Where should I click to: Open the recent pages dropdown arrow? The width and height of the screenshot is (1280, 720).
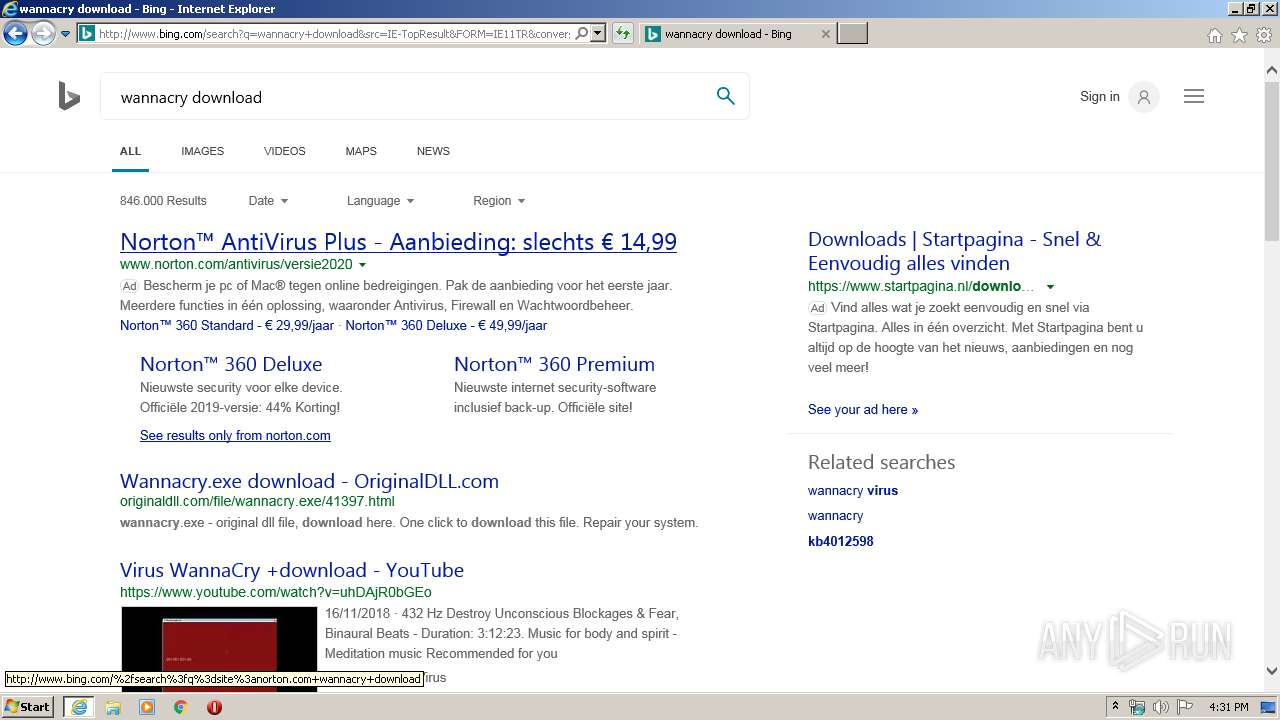(65, 34)
